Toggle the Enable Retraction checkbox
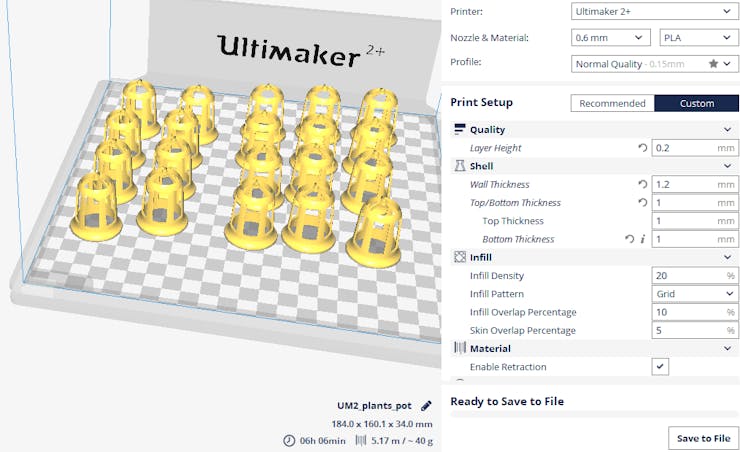Screen dimensions: 740x452 [x=660, y=366]
